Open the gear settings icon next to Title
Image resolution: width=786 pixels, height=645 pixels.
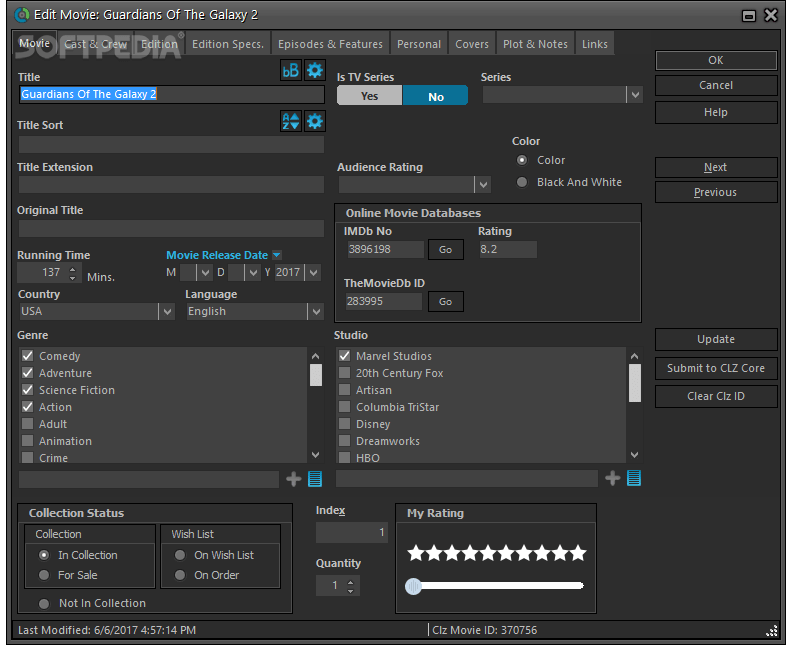point(315,70)
